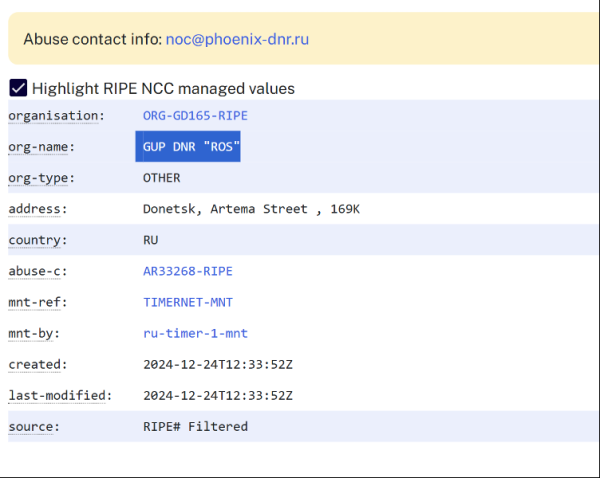
Task: Click the highlighted GUP DNR "ROS" org-name value
Action: point(191,147)
